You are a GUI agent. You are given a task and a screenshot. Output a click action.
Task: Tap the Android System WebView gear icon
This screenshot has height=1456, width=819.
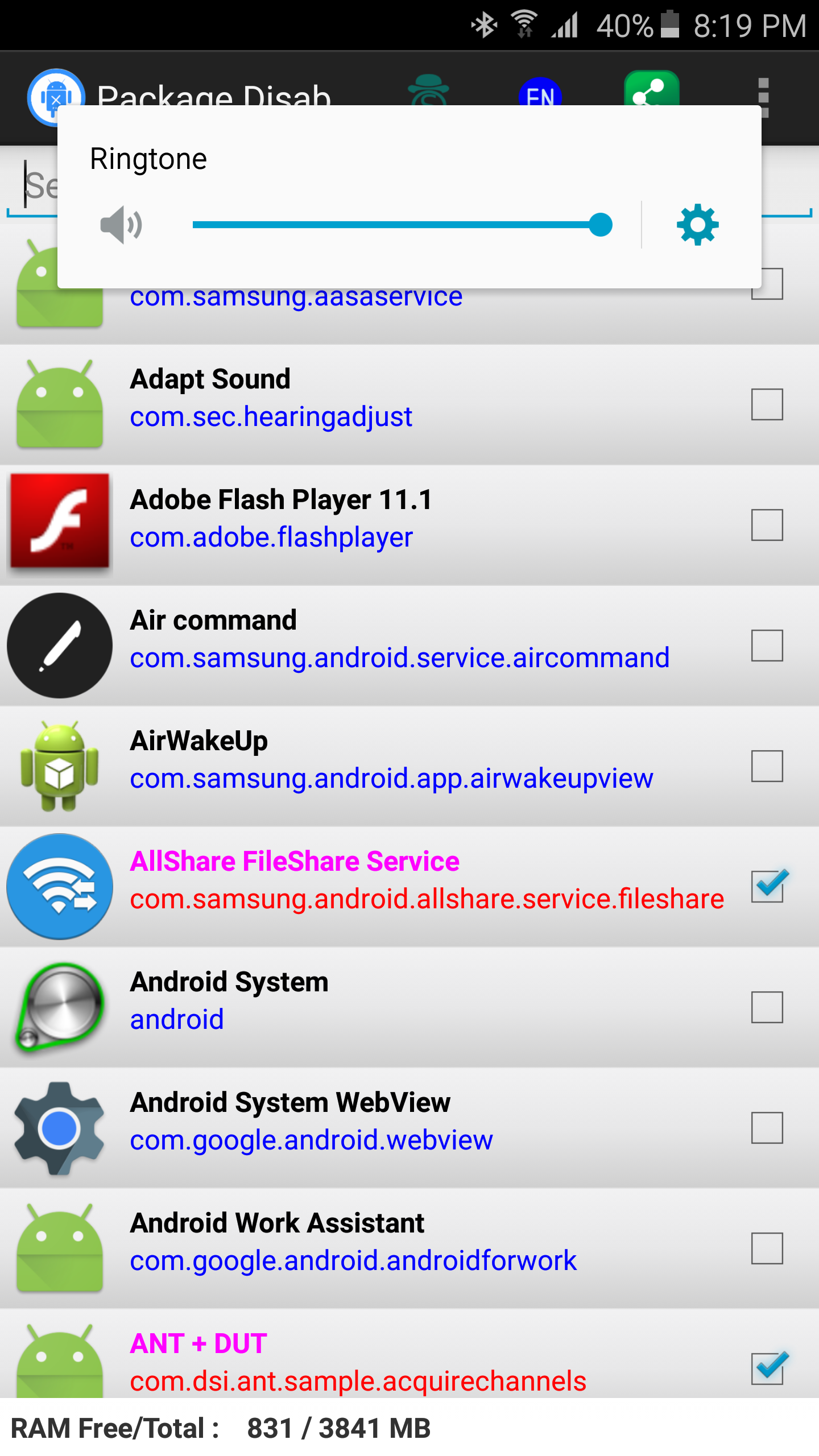[x=60, y=1127]
